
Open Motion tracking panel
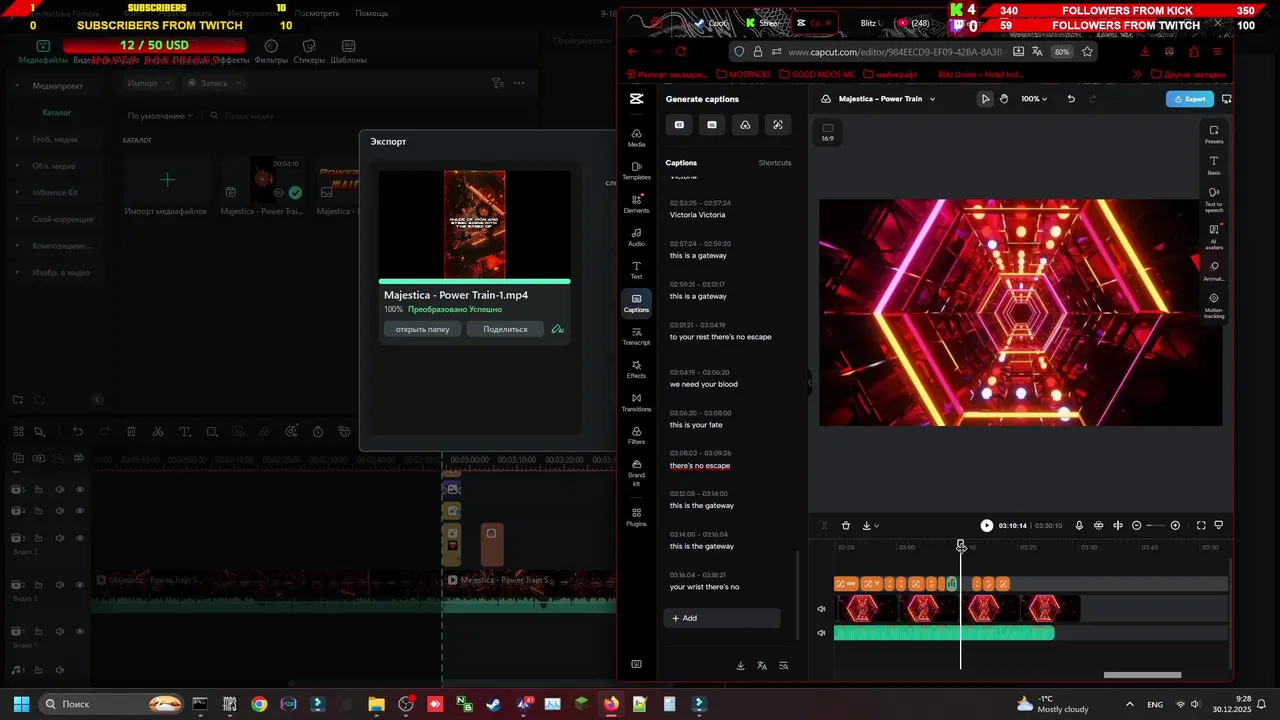coord(1214,306)
